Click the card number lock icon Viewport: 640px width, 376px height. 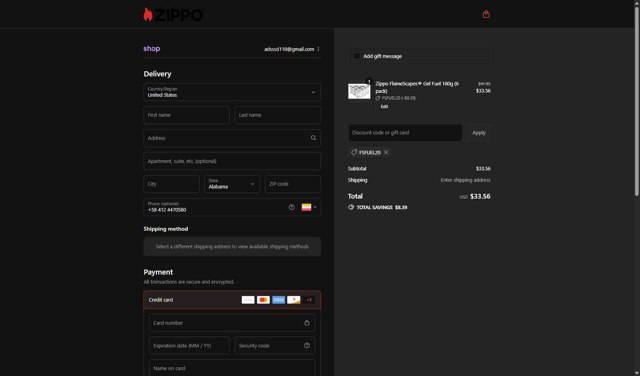pyautogui.click(x=307, y=323)
